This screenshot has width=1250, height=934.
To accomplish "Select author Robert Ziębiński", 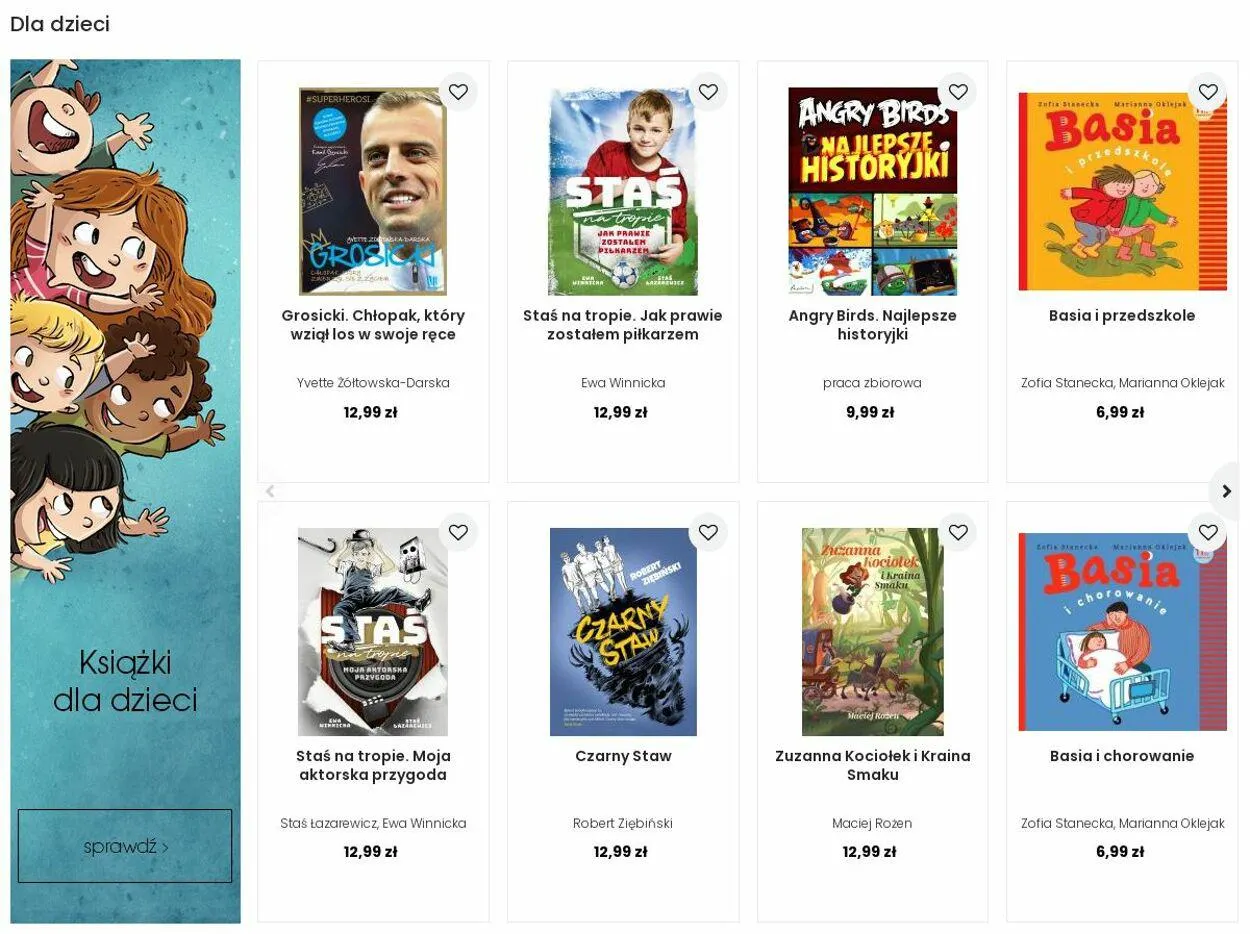I will pos(623,823).
